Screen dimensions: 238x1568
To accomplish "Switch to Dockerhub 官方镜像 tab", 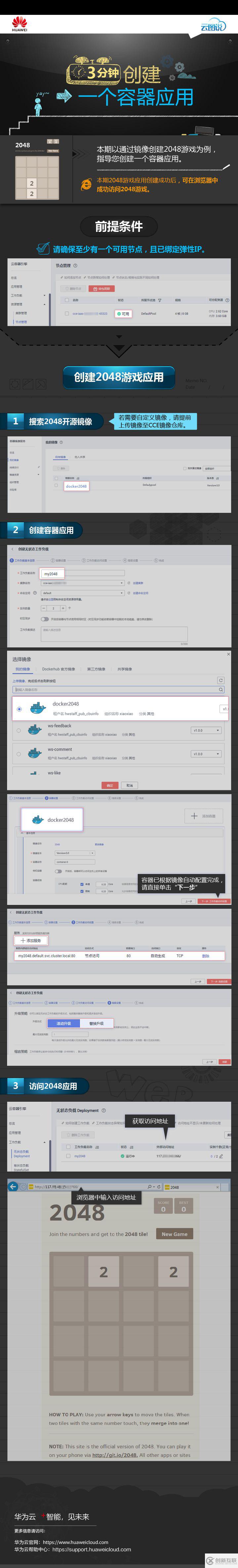I will [x=59, y=669].
